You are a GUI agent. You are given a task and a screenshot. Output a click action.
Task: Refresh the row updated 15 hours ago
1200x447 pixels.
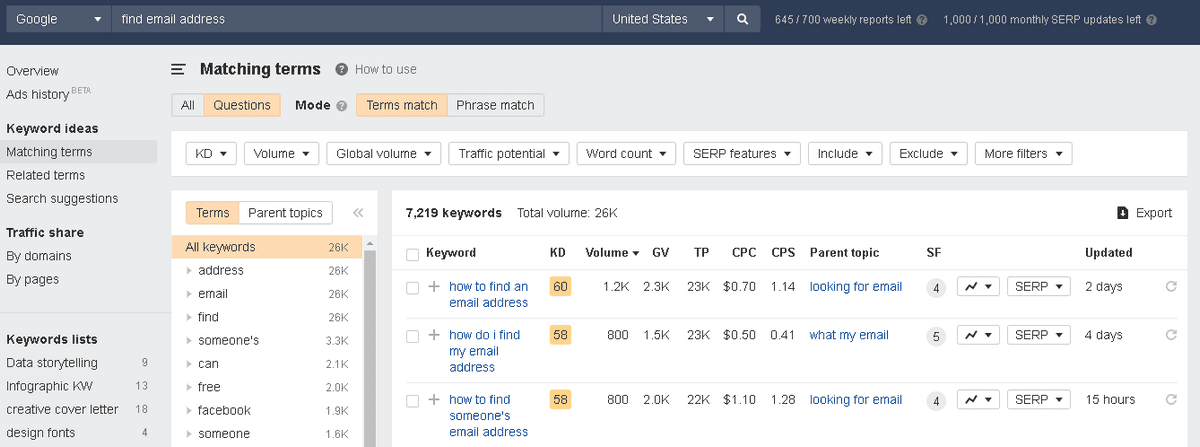(x=1171, y=399)
